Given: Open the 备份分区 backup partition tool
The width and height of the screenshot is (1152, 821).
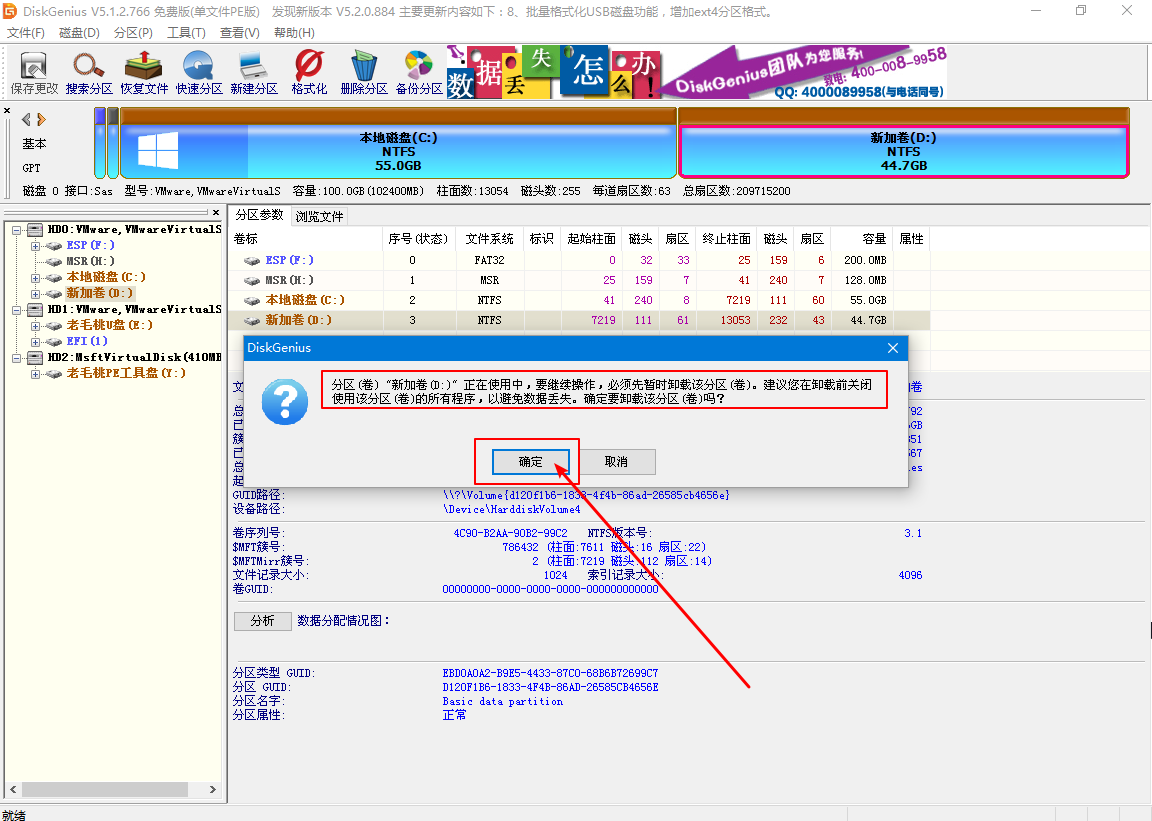Looking at the screenshot, I should coord(419,74).
